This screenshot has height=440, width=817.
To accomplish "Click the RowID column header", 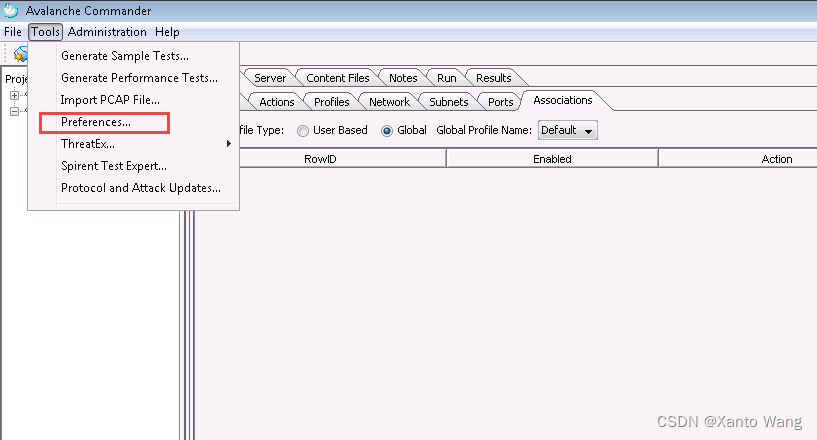I will point(320,159).
